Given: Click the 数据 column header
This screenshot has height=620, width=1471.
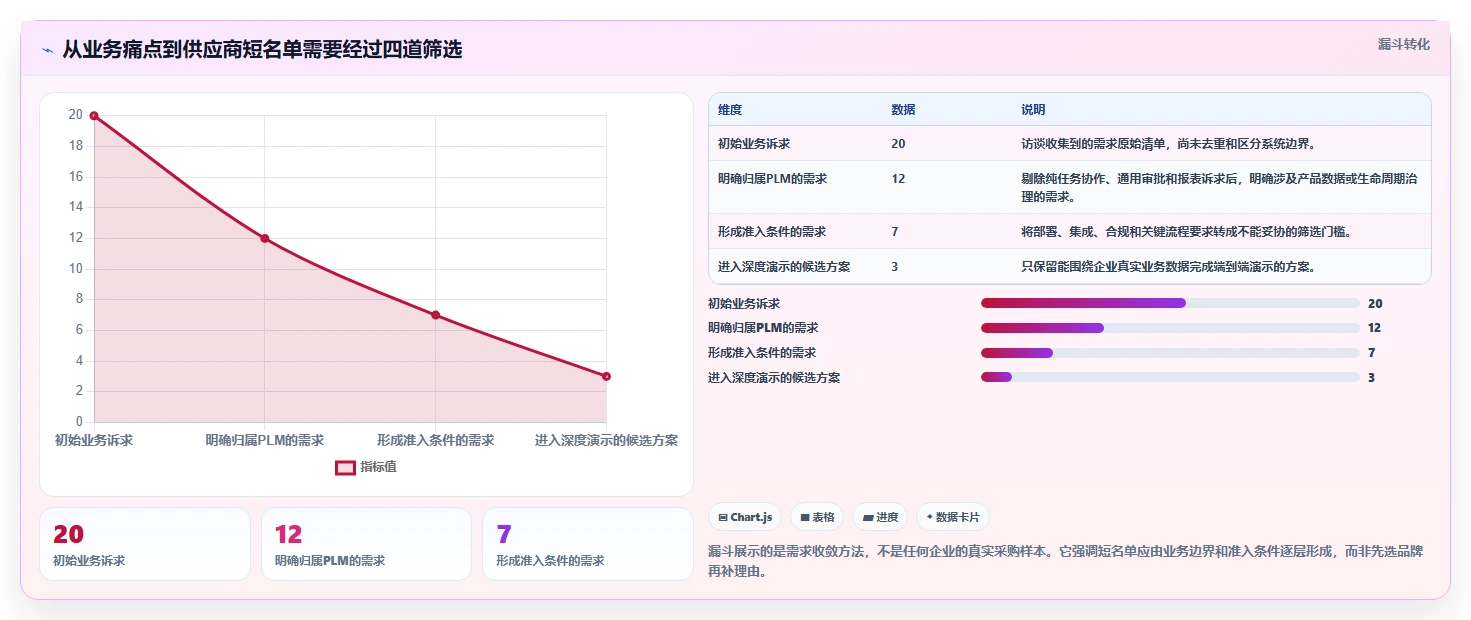Looking at the screenshot, I should (x=903, y=110).
